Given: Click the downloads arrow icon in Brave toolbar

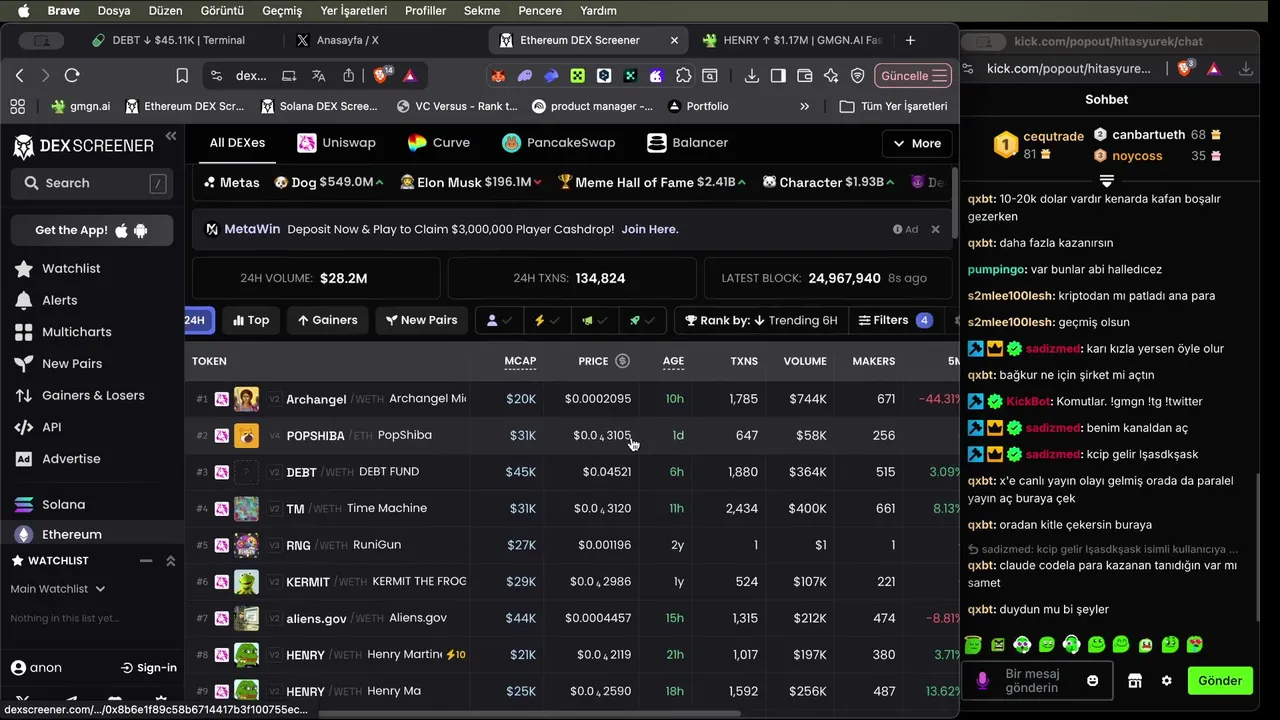Looking at the screenshot, I should coord(751,76).
